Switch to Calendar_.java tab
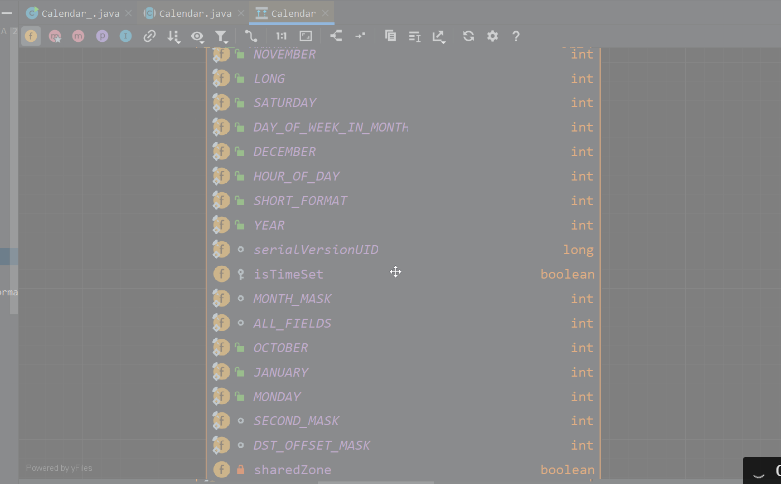781x484 pixels. click(x=80, y=13)
